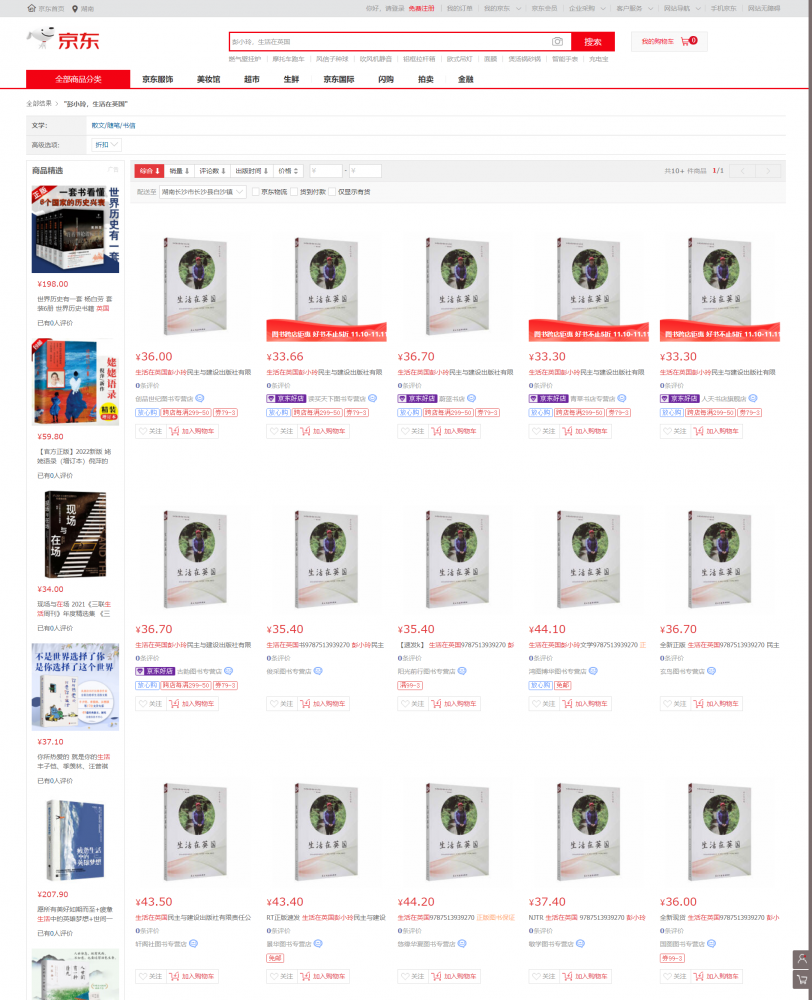Open sidebar 现场与在场 book thumbnail
The height and width of the screenshot is (1000, 812).
tap(75, 534)
